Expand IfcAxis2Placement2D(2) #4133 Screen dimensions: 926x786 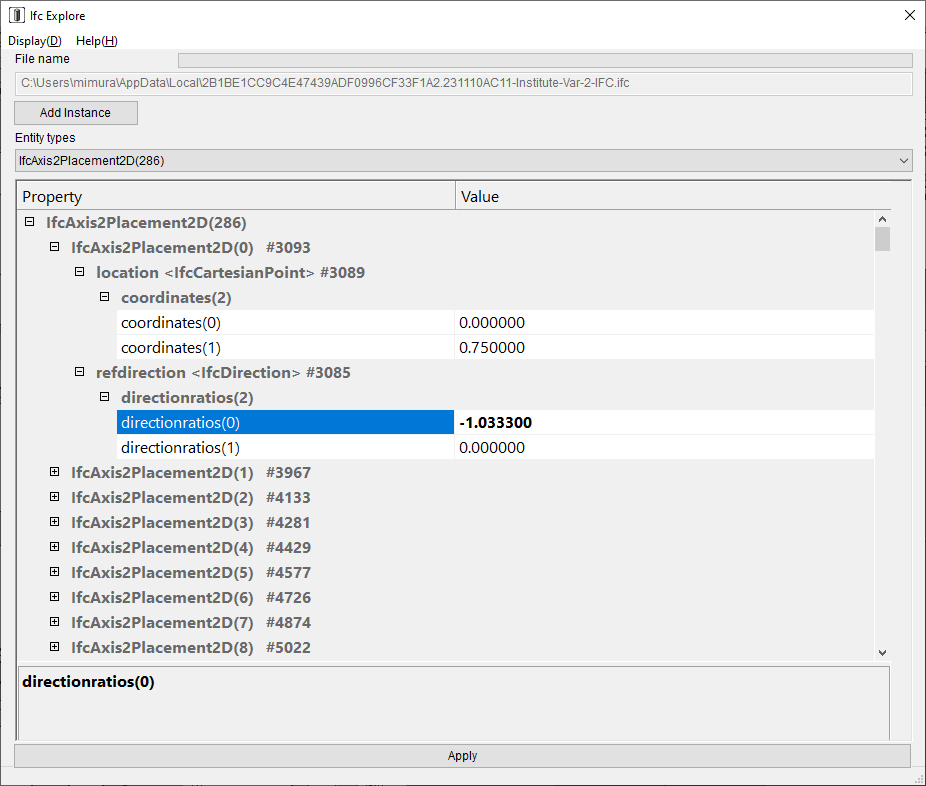(54, 497)
